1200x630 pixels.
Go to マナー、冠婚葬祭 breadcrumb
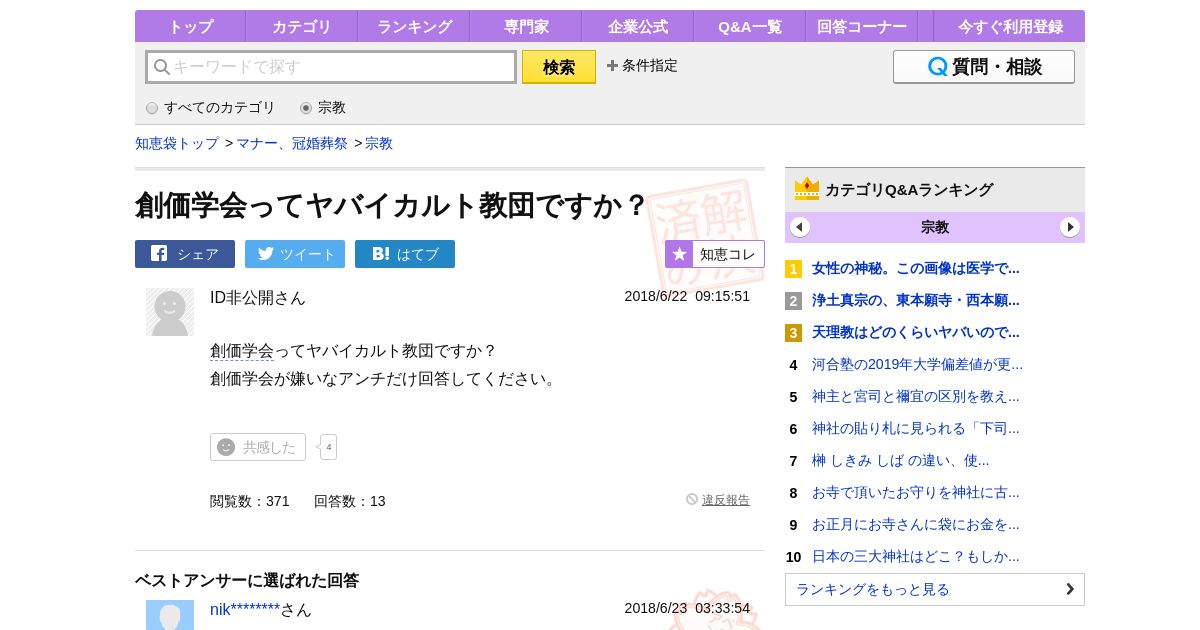pyautogui.click(x=292, y=143)
